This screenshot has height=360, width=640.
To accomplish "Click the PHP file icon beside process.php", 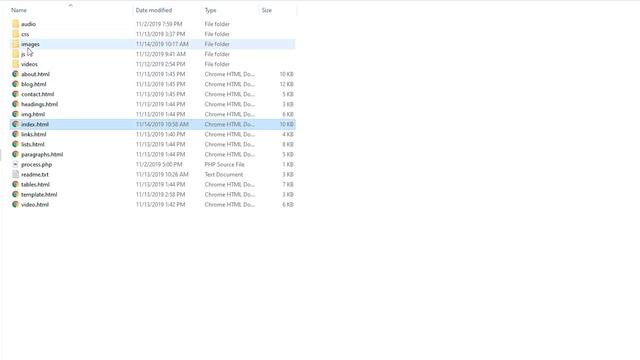I will point(16,164).
